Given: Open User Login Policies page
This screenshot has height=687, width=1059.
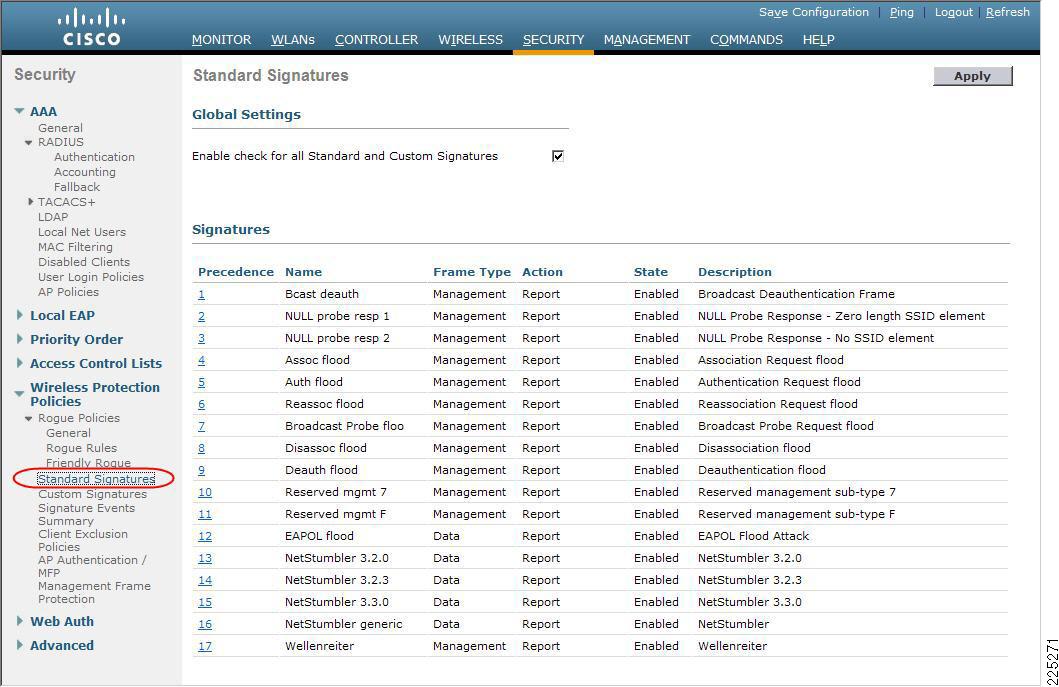Looking at the screenshot, I should click(91, 277).
